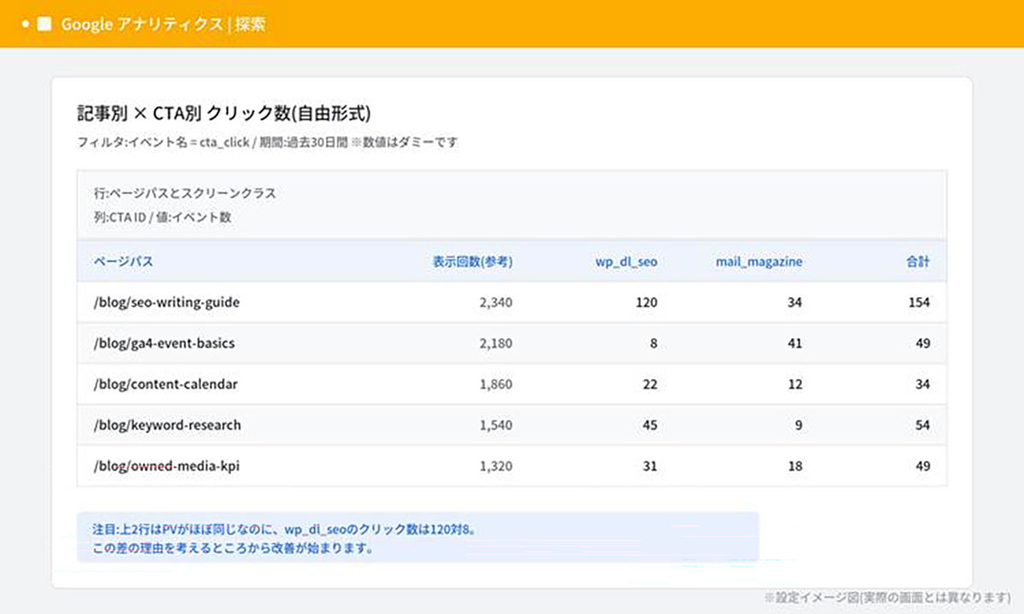Click the 9 mail_magazine value
This screenshot has width=1024, height=614.
click(798, 425)
